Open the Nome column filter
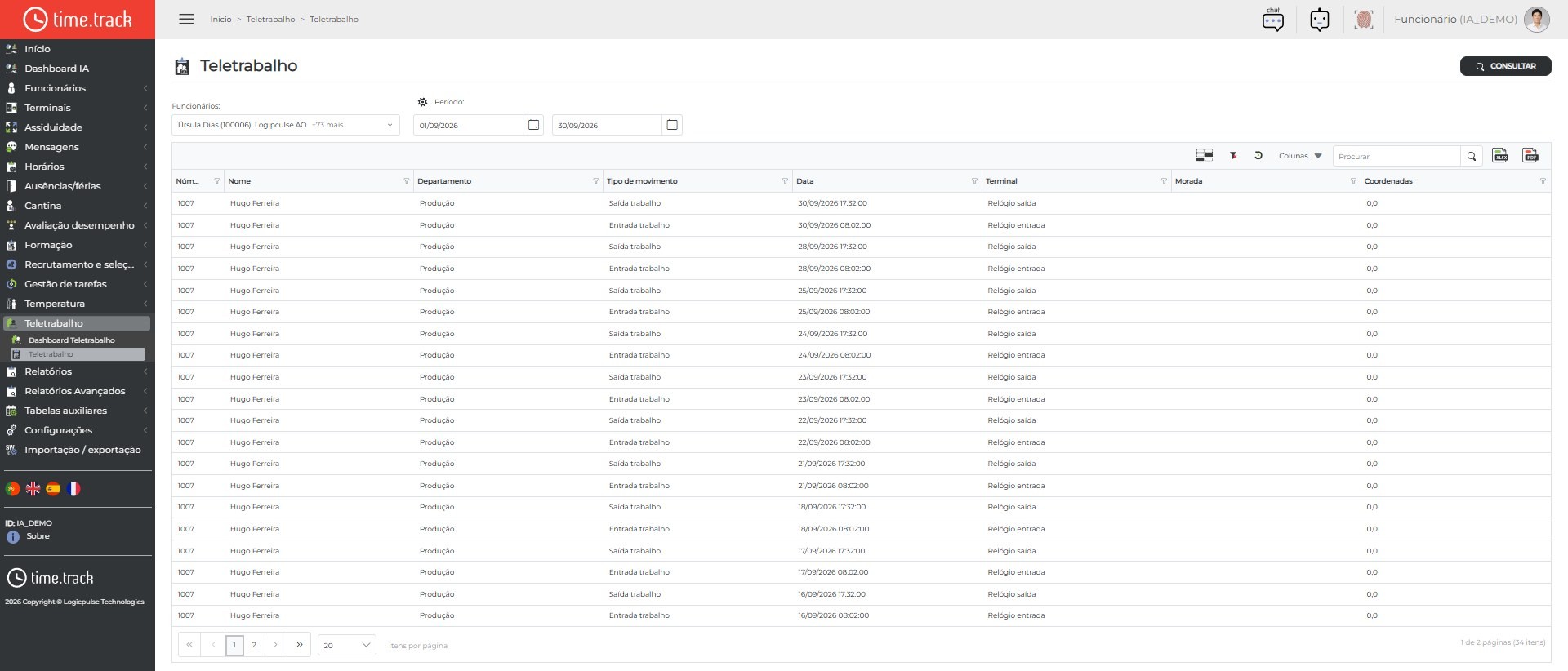Screen dimensions: 1568x671 [406, 181]
